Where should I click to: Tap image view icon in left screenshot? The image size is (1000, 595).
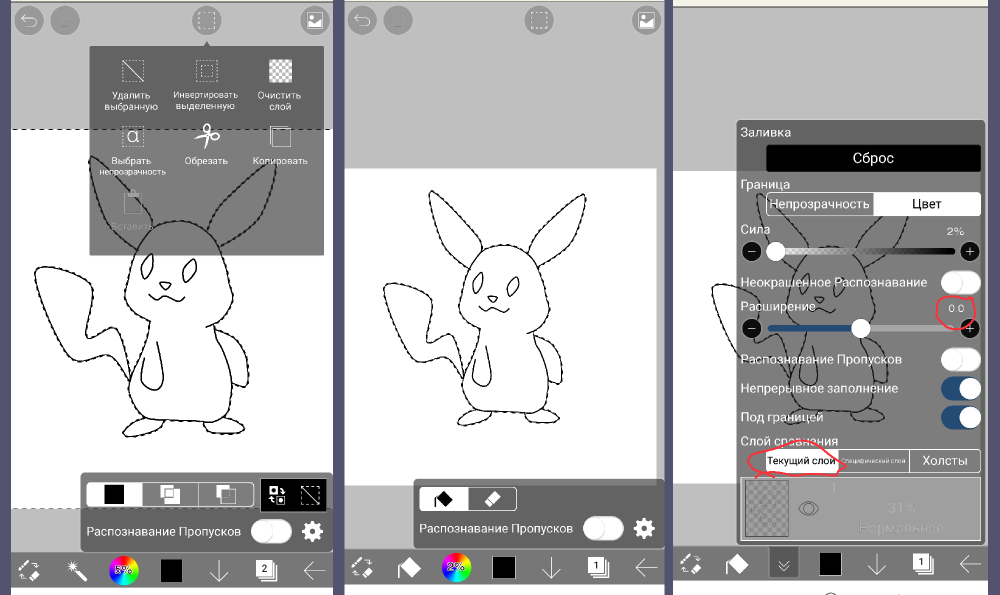(315, 21)
